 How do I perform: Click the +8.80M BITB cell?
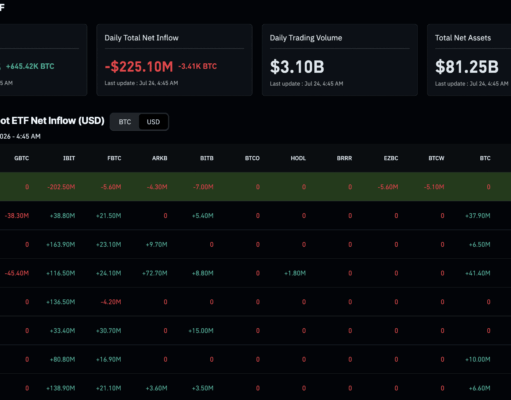pos(203,273)
